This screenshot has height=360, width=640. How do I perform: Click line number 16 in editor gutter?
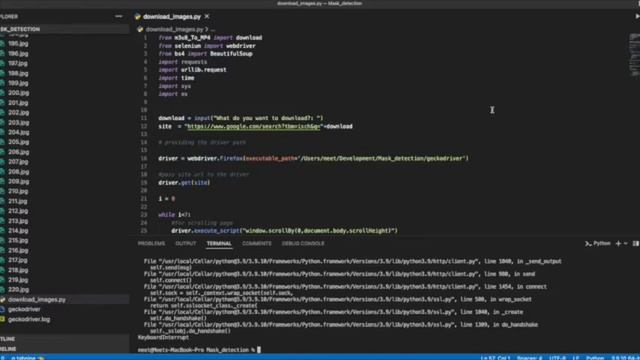[144, 158]
